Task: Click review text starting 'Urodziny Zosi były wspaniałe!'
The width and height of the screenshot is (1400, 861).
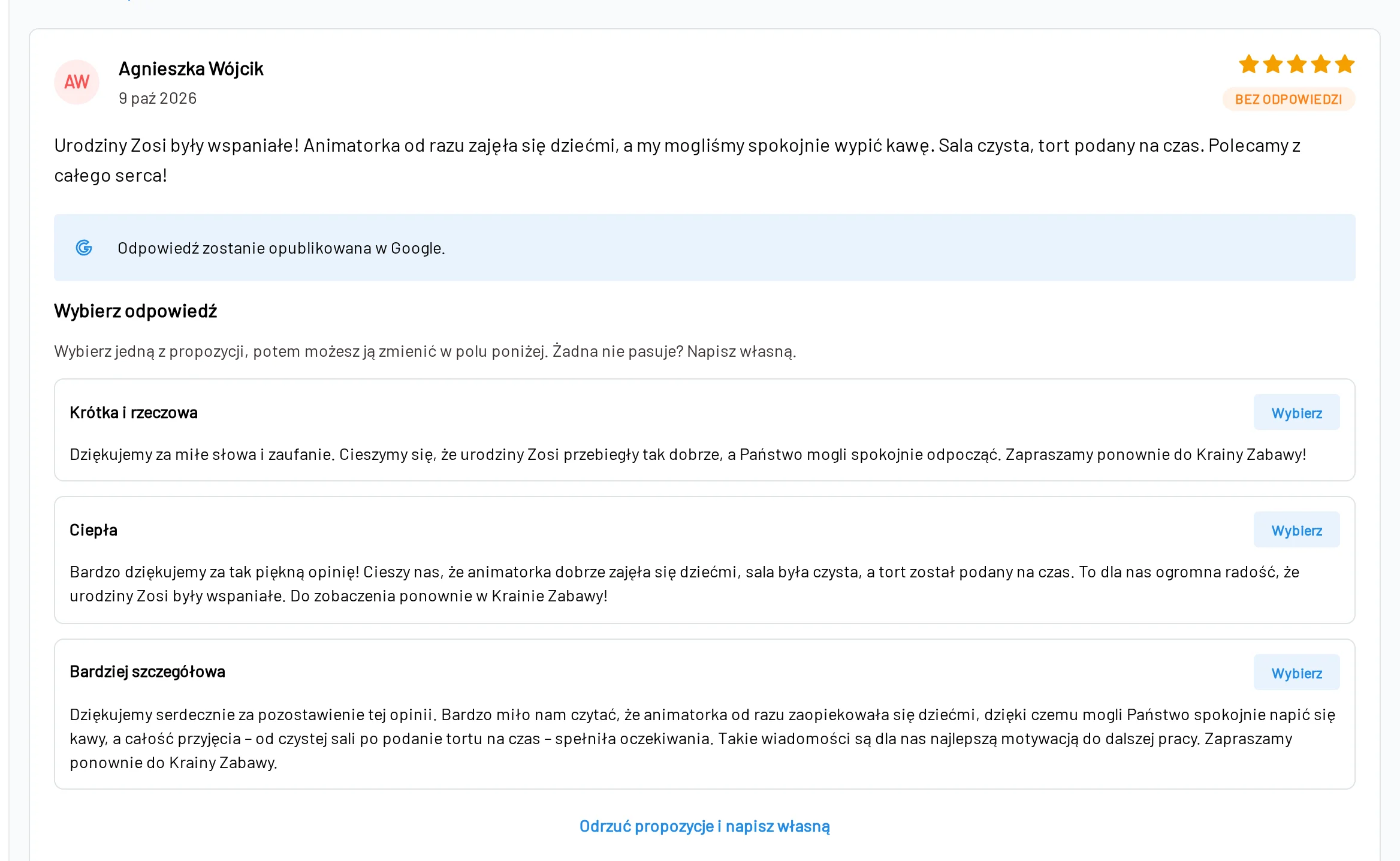Action: pos(677,160)
